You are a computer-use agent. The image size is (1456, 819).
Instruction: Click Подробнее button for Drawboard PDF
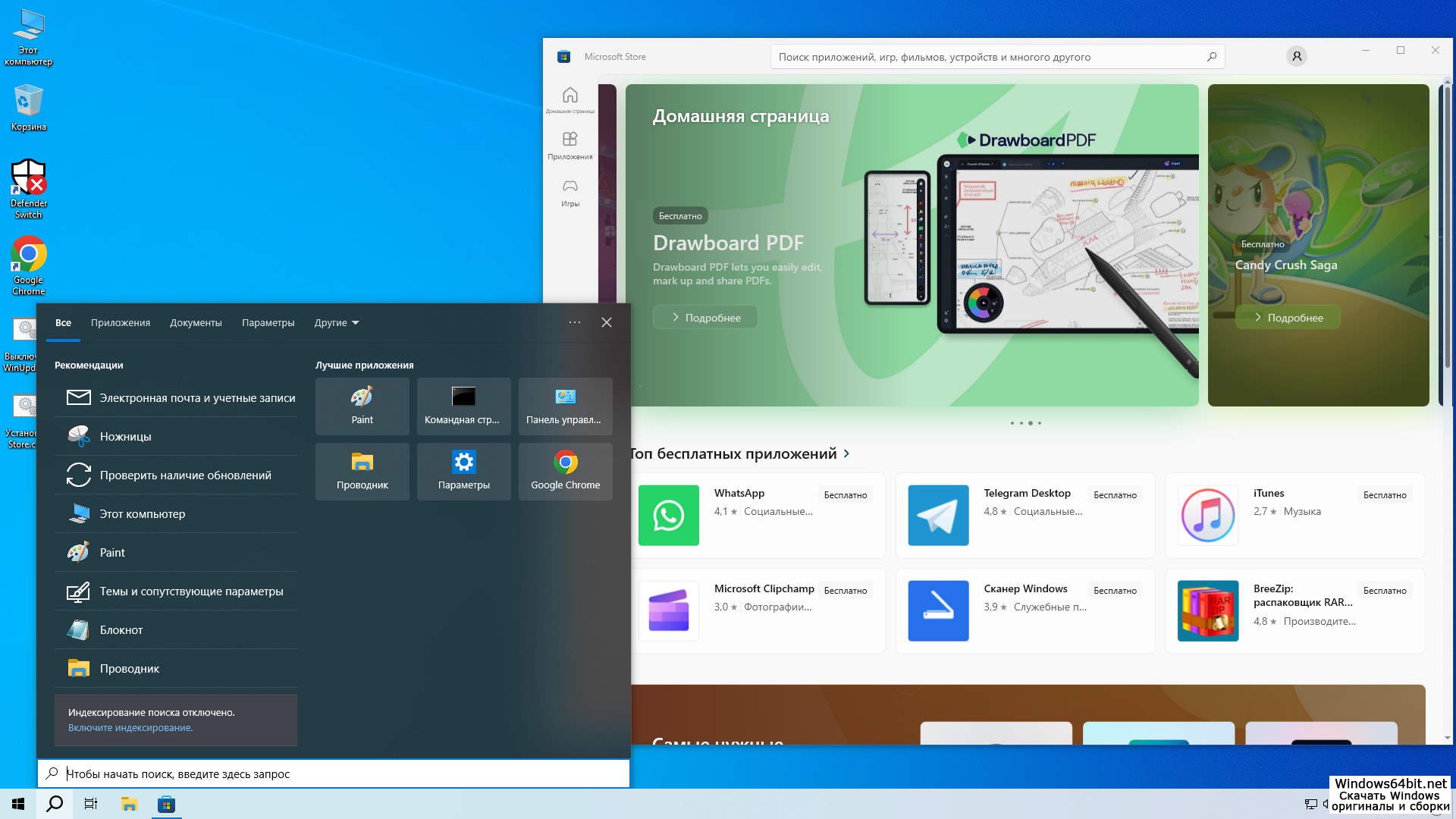tap(705, 317)
